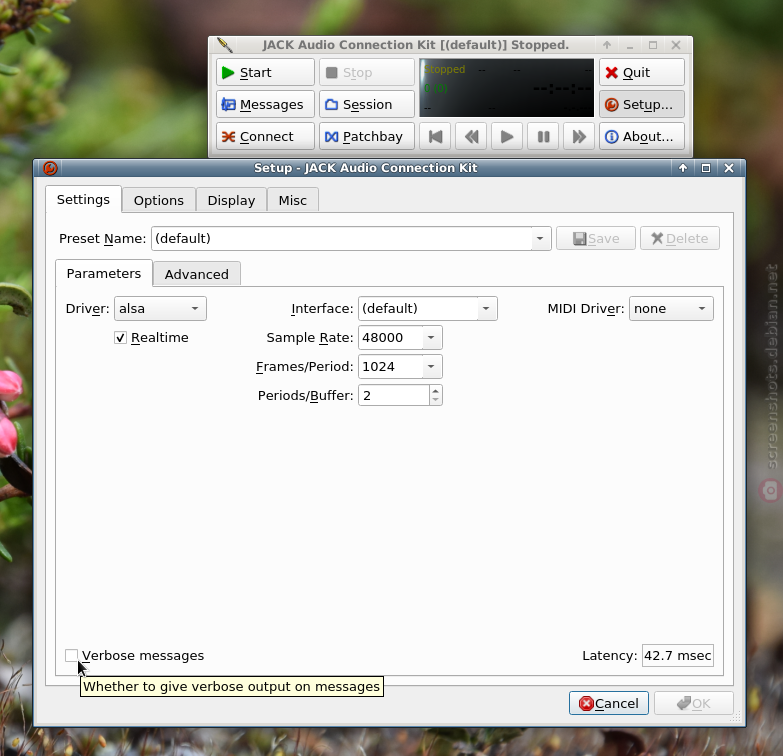Shade the Setup dialog with the up-arrow button

coord(683,168)
